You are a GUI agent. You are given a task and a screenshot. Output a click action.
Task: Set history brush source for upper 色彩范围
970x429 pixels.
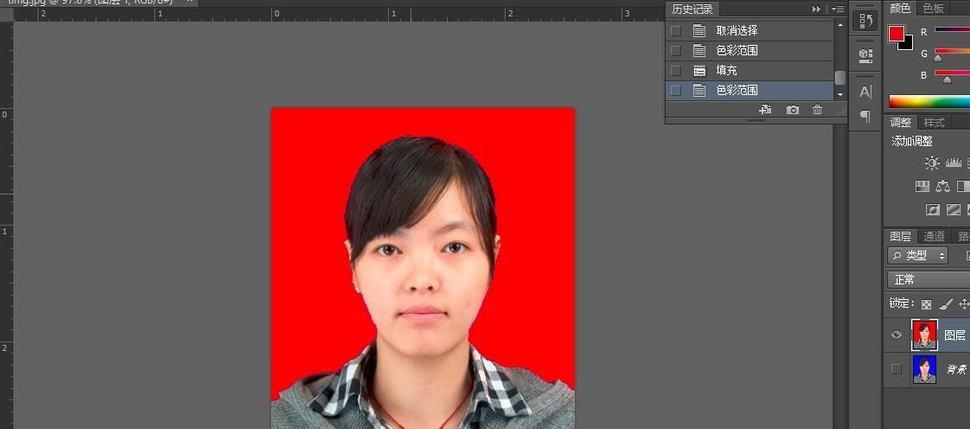tap(676, 50)
